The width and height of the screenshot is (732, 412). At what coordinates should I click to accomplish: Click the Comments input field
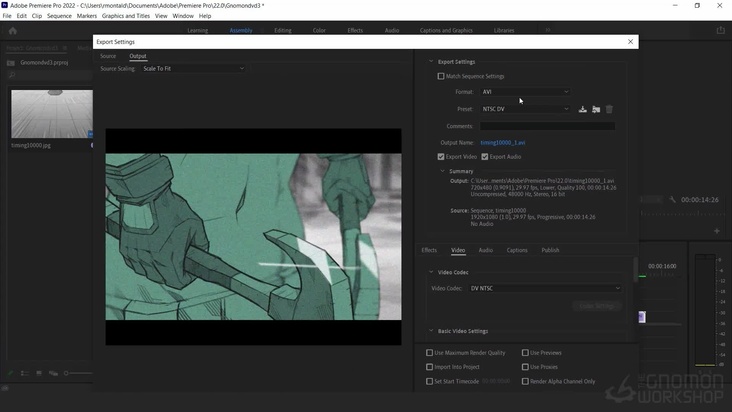[547, 126]
